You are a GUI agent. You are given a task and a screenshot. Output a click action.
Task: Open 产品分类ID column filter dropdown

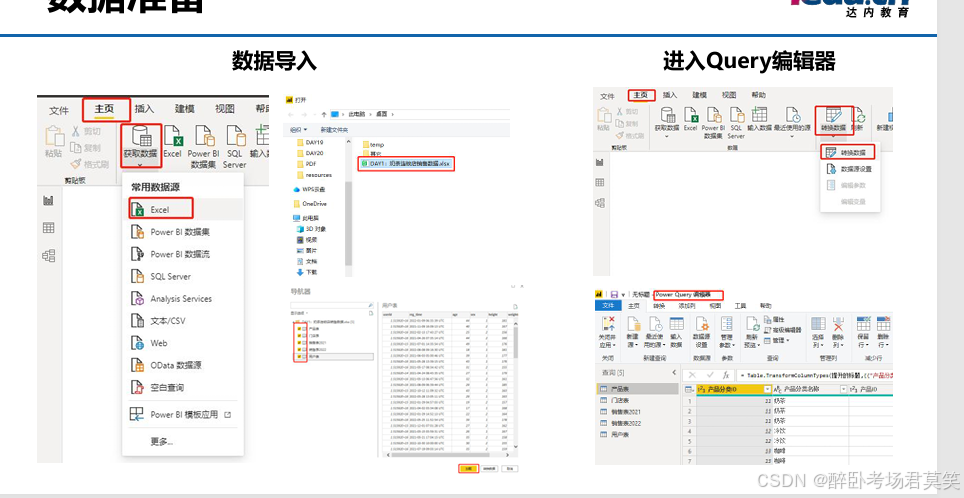[x=767, y=389]
